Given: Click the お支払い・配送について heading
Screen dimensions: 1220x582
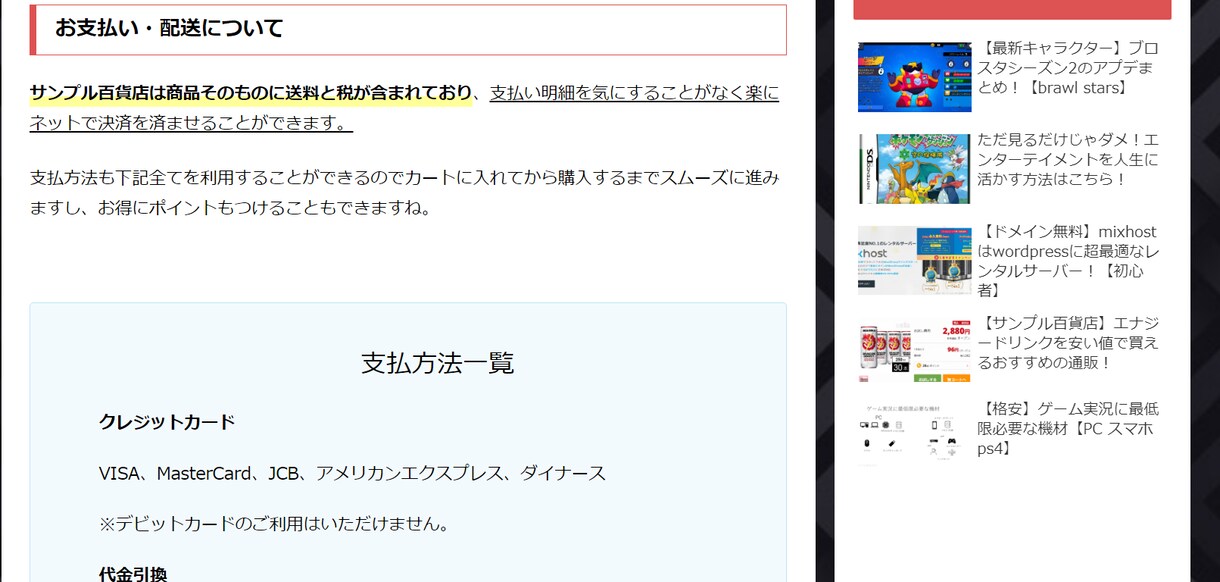Looking at the screenshot, I should click(408, 29).
